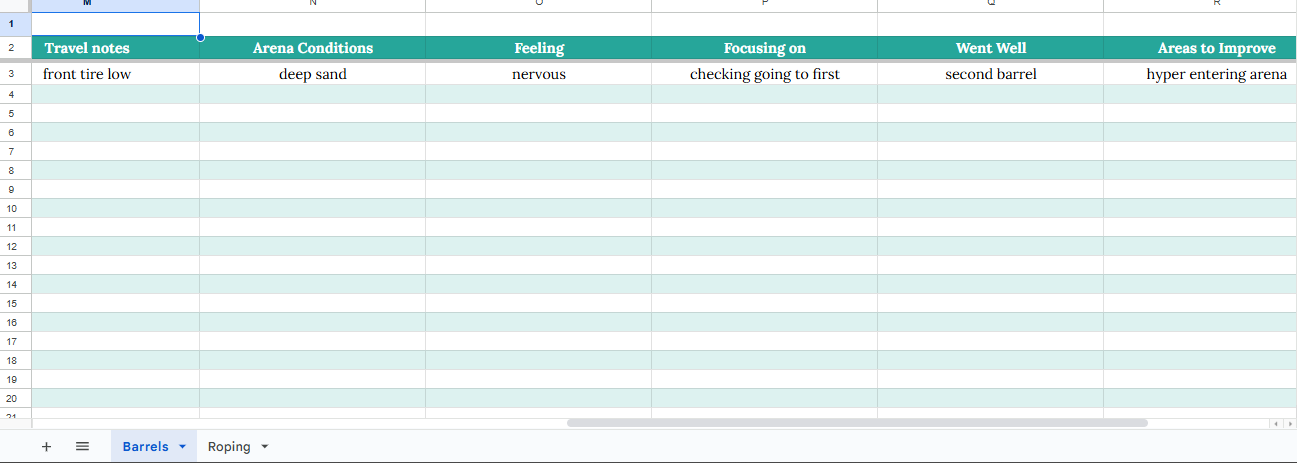
Task: Select the Areas to Improve header cell
Action: [x=1200, y=48]
